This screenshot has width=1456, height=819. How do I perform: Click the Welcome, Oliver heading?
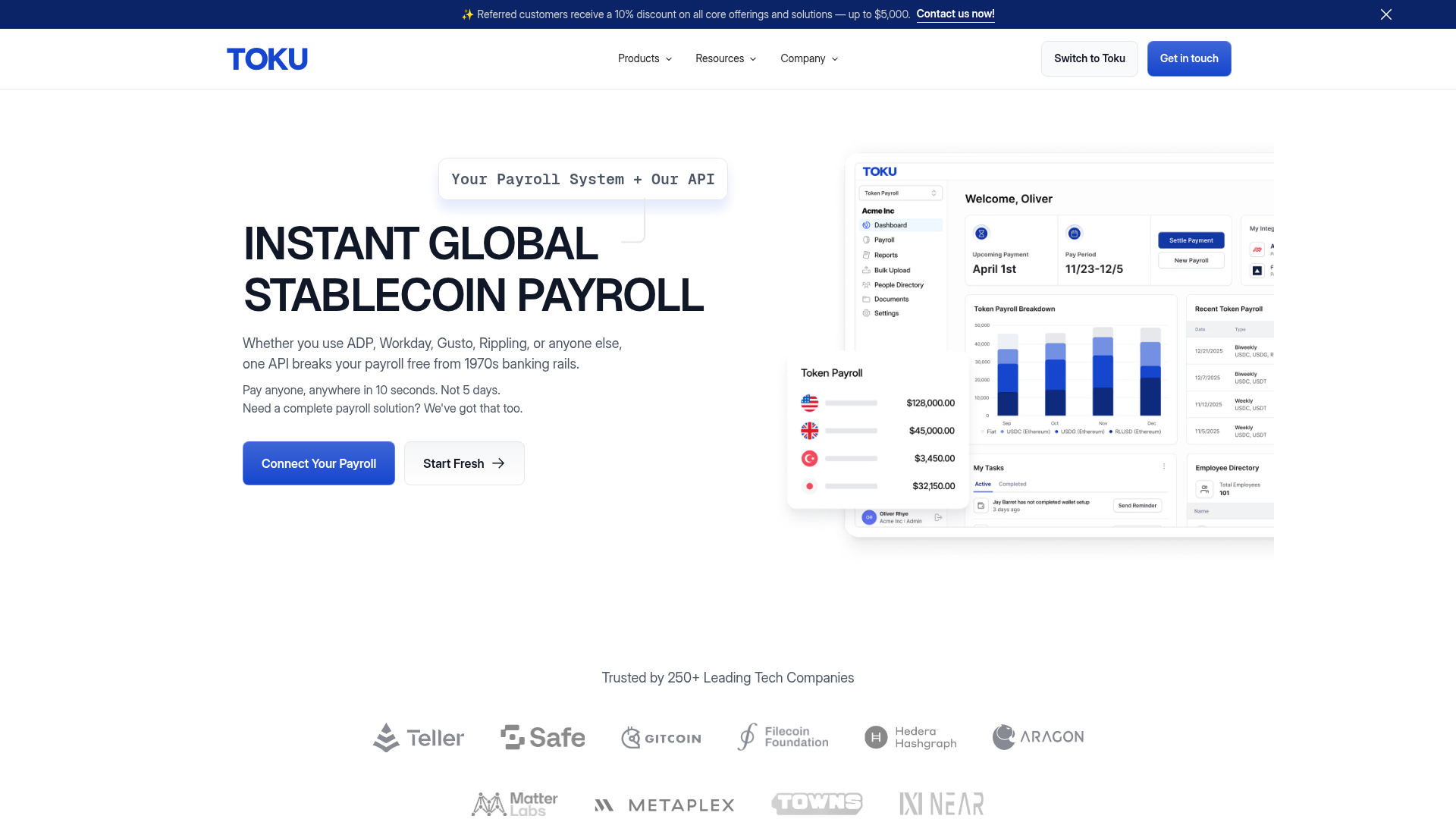[x=1009, y=199]
